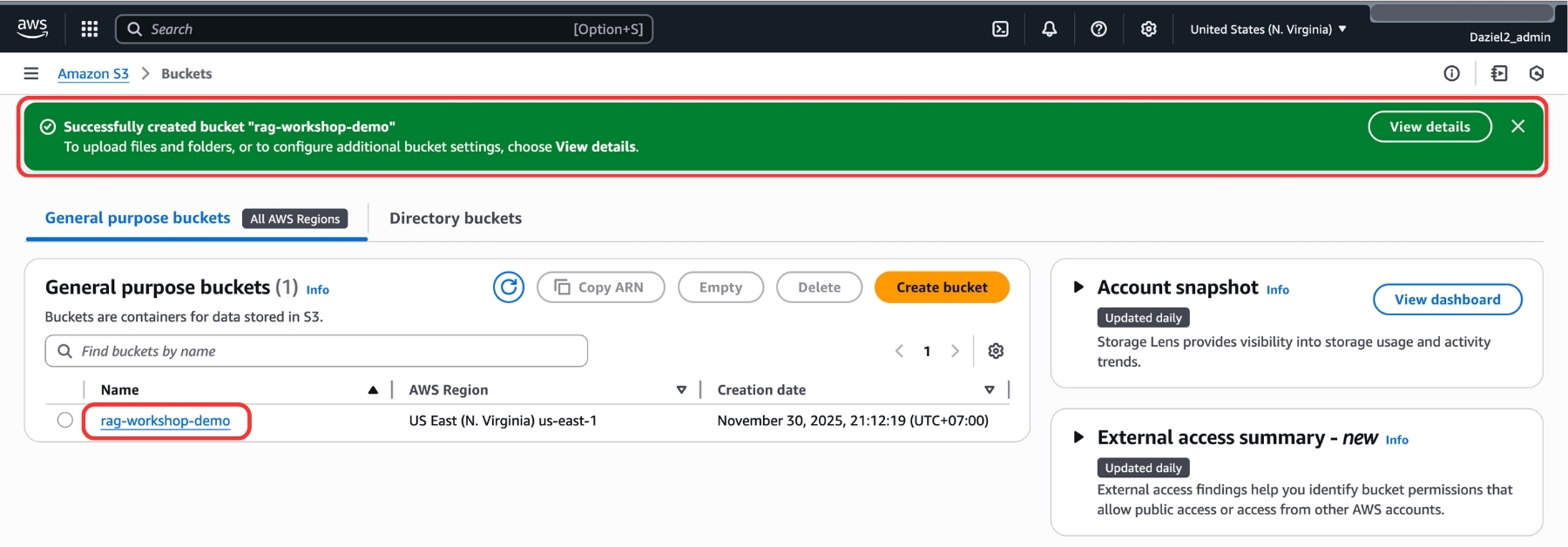Open the AWS home logo
The image size is (1568, 547).
pyautogui.click(x=32, y=28)
